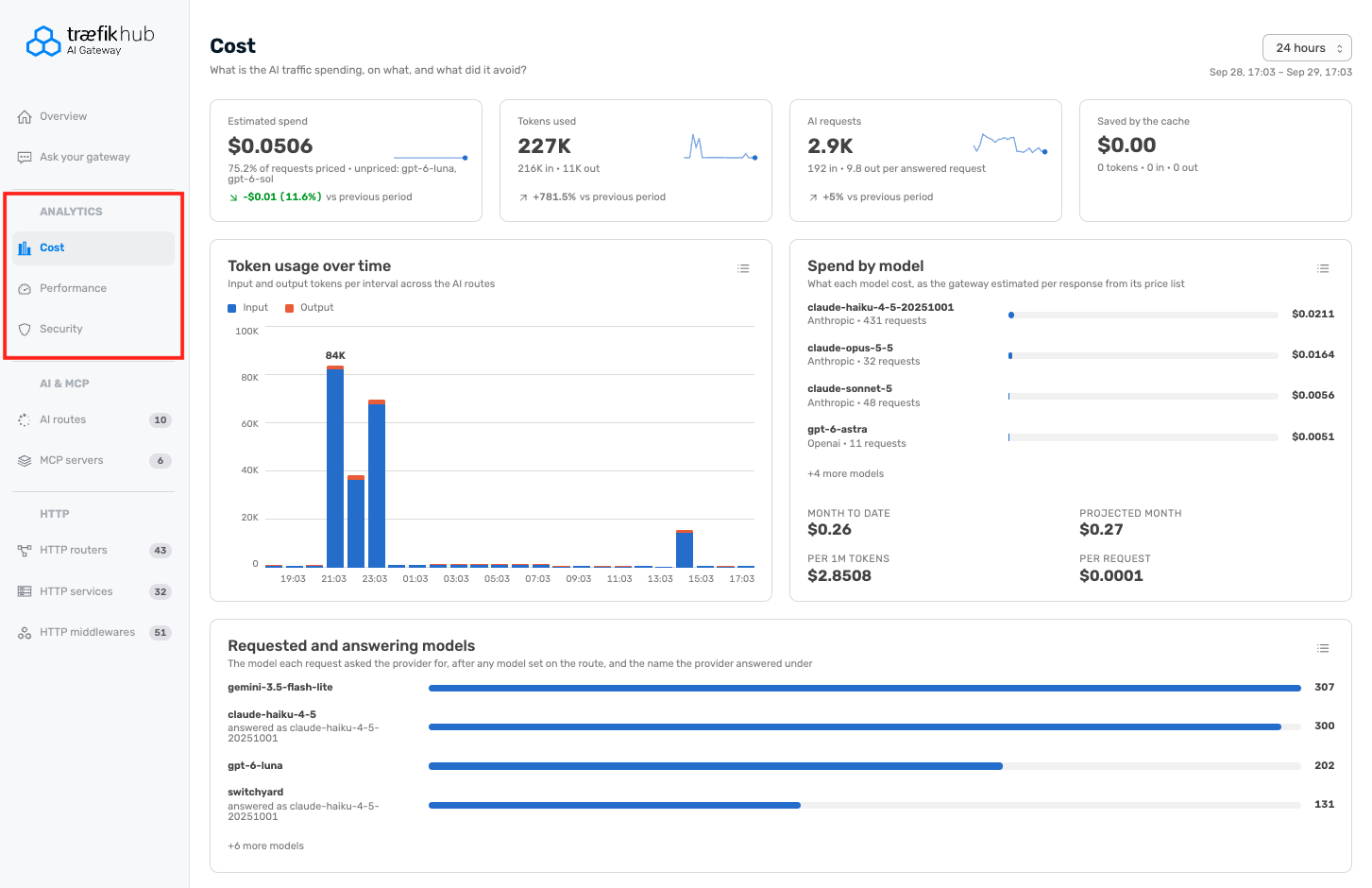
Task: Click the HTTP routers count badge 43
Action: 161,551
